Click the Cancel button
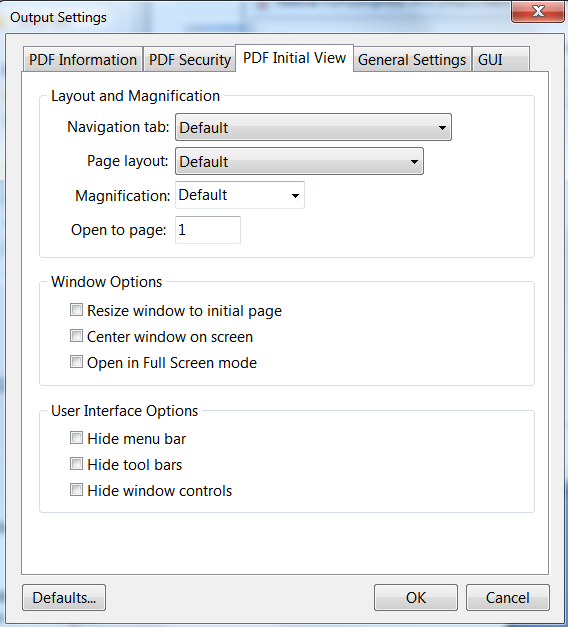This screenshot has width=568, height=627. pos(508,597)
